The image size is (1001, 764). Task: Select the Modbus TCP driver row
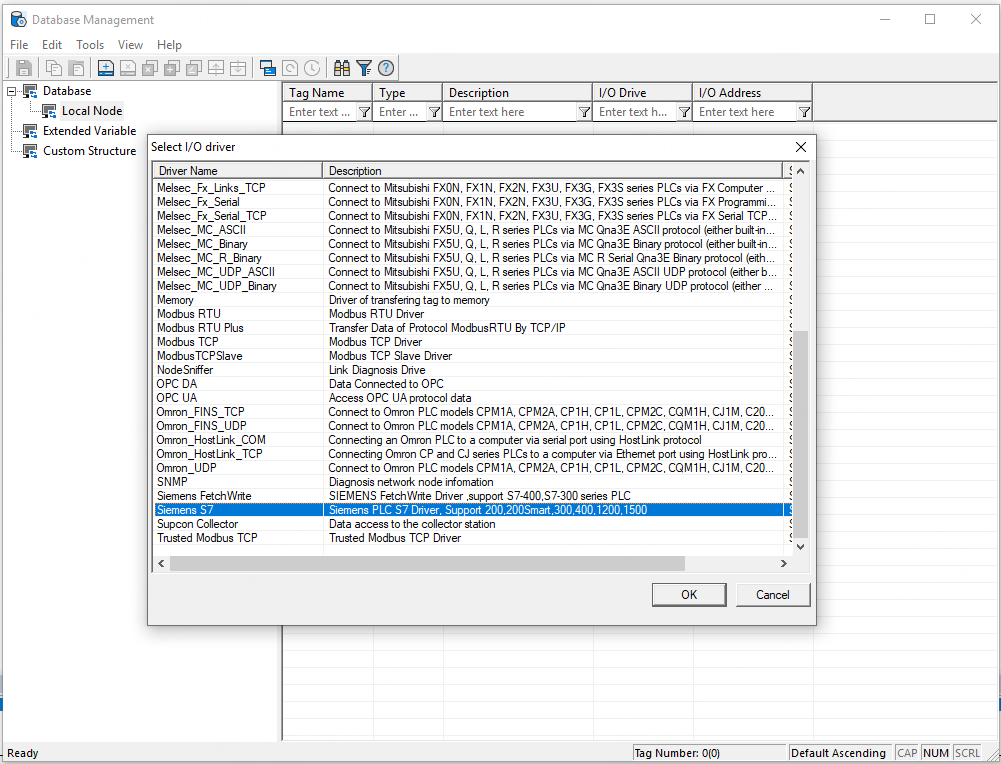(188, 342)
